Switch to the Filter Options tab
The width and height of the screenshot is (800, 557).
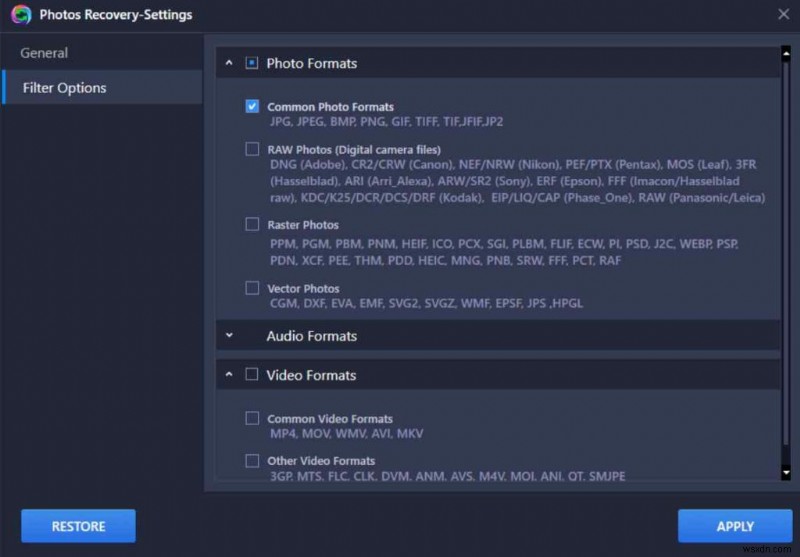(67, 88)
